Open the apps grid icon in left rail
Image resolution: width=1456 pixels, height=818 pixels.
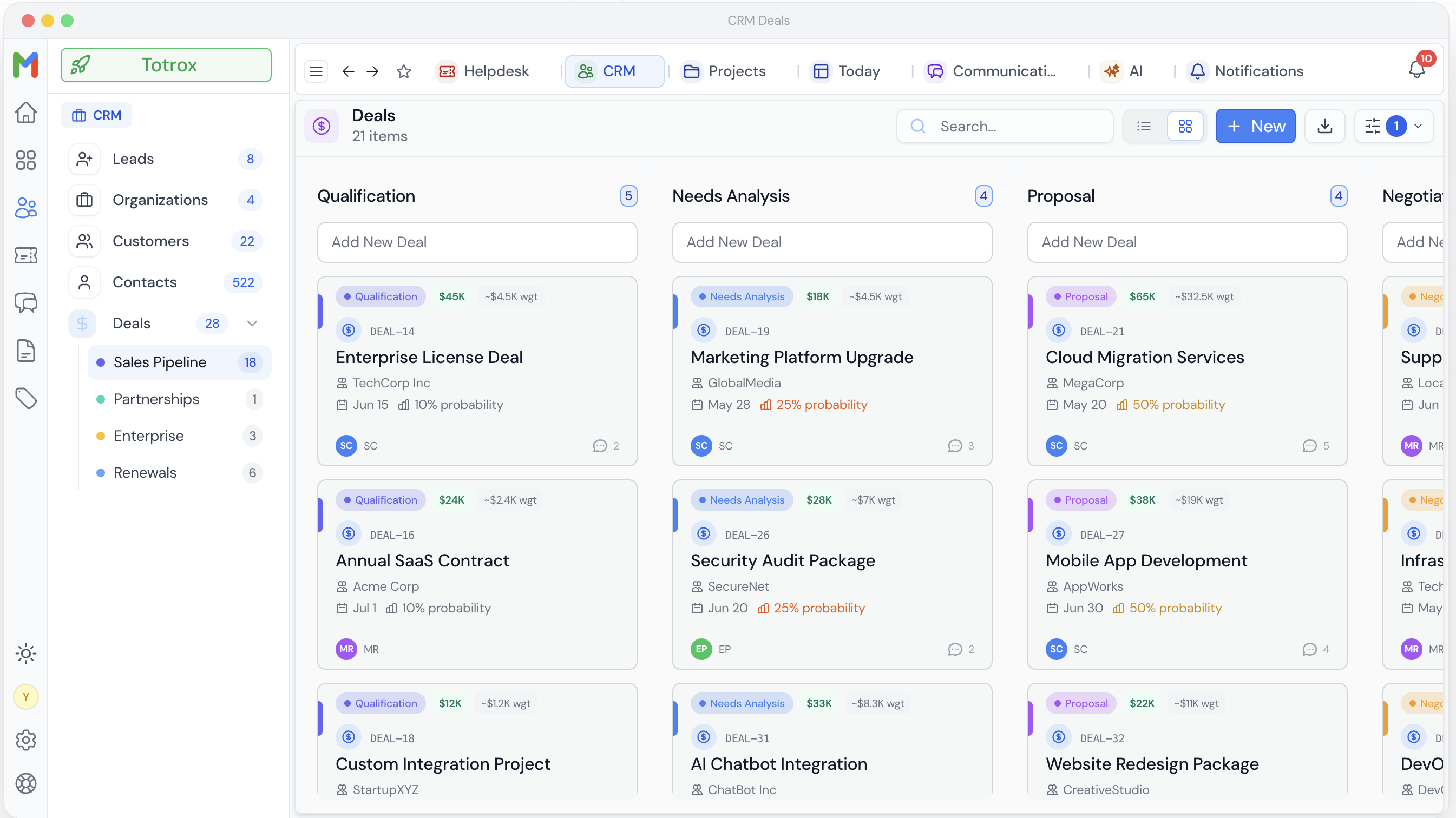pos(25,160)
